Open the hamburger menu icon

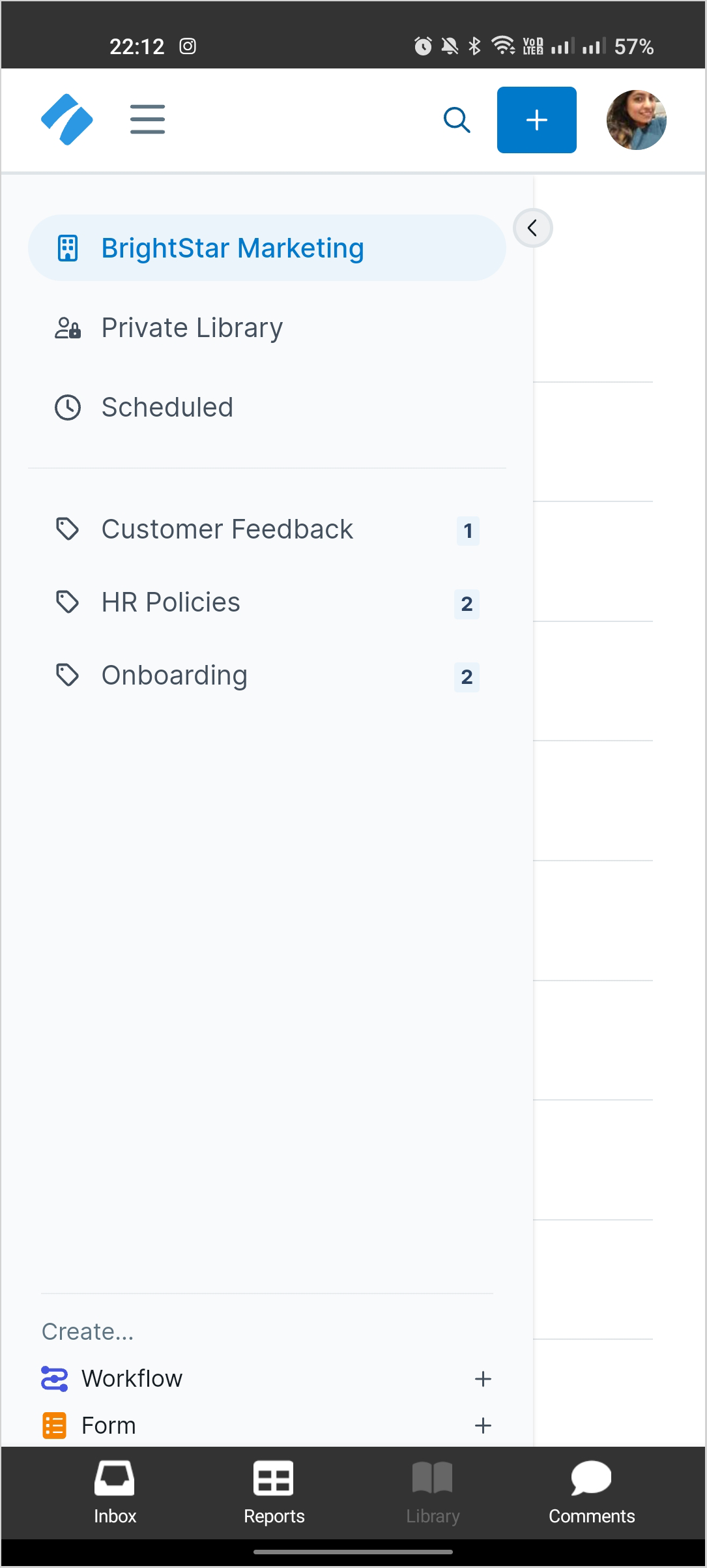pos(147,119)
